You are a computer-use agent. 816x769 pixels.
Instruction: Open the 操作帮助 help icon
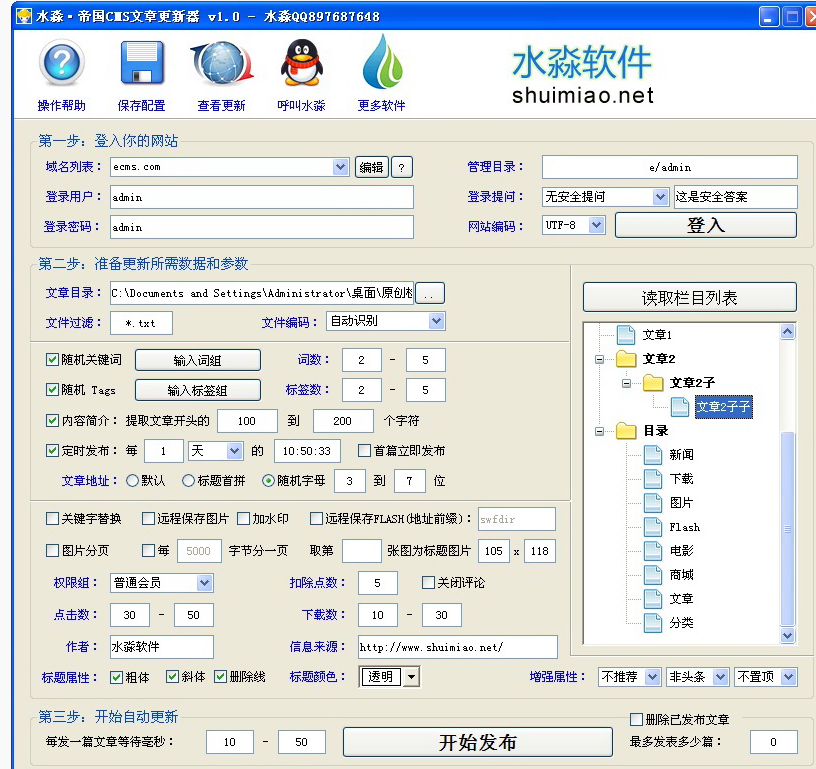[61, 63]
